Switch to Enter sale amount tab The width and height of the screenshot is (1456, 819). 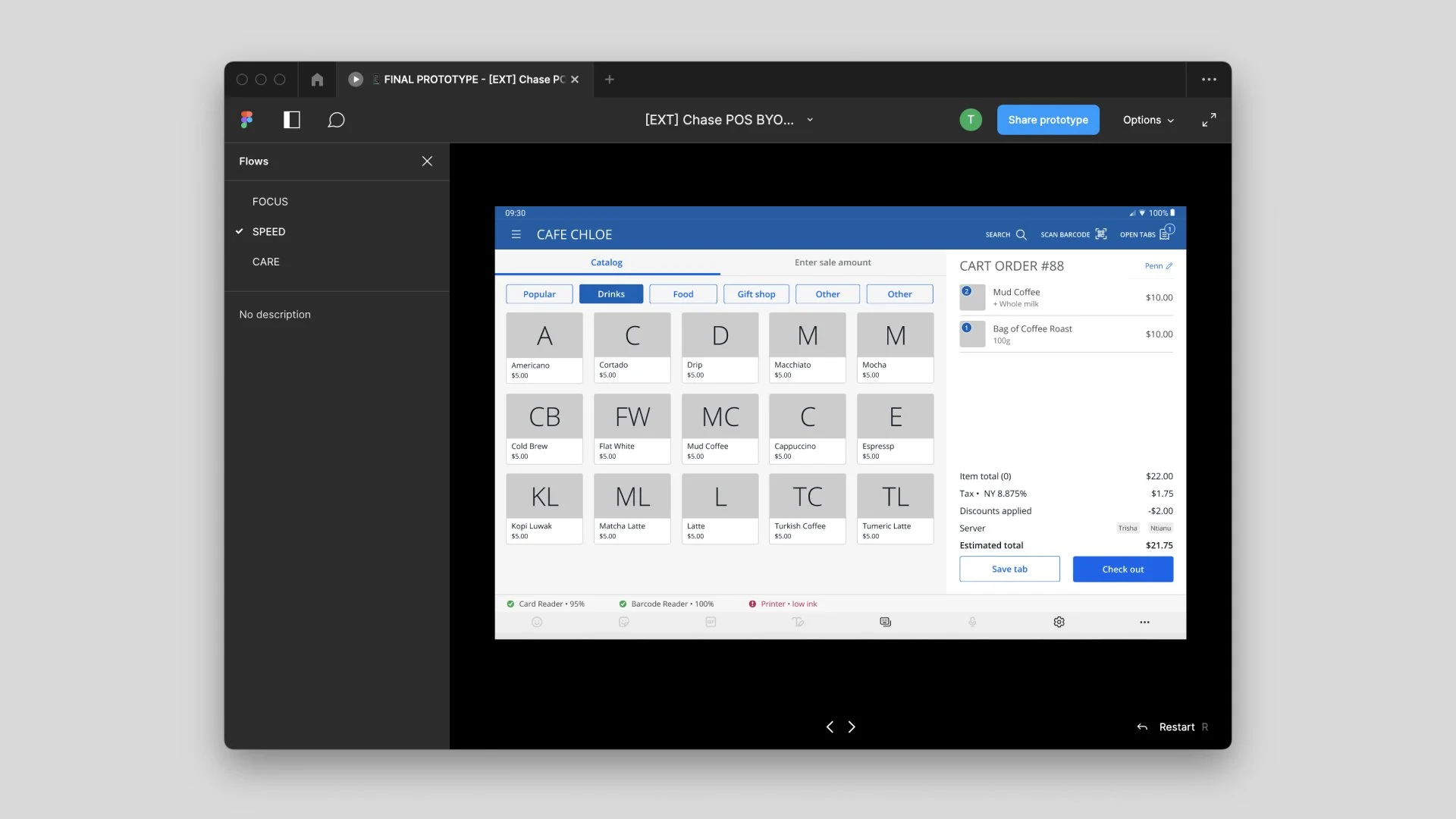click(833, 262)
